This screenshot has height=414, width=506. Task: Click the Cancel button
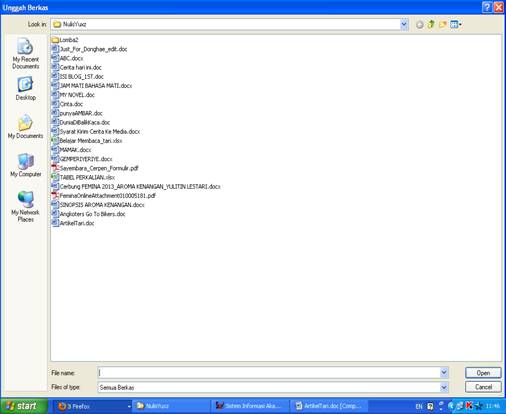tap(483, 387)
